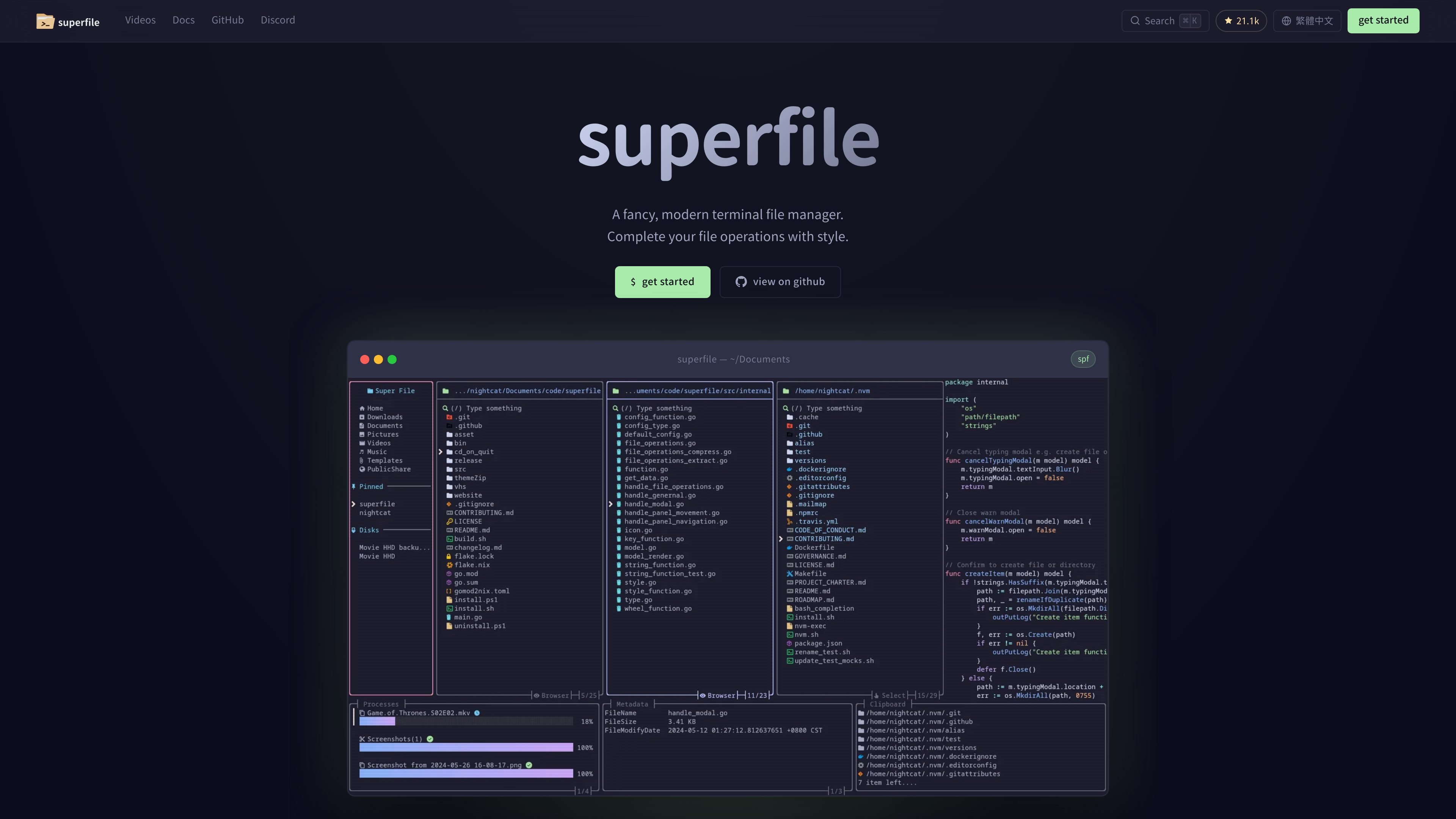
Task: Click the gomod2nix.toml bracket icon
Action: (449, 591)
